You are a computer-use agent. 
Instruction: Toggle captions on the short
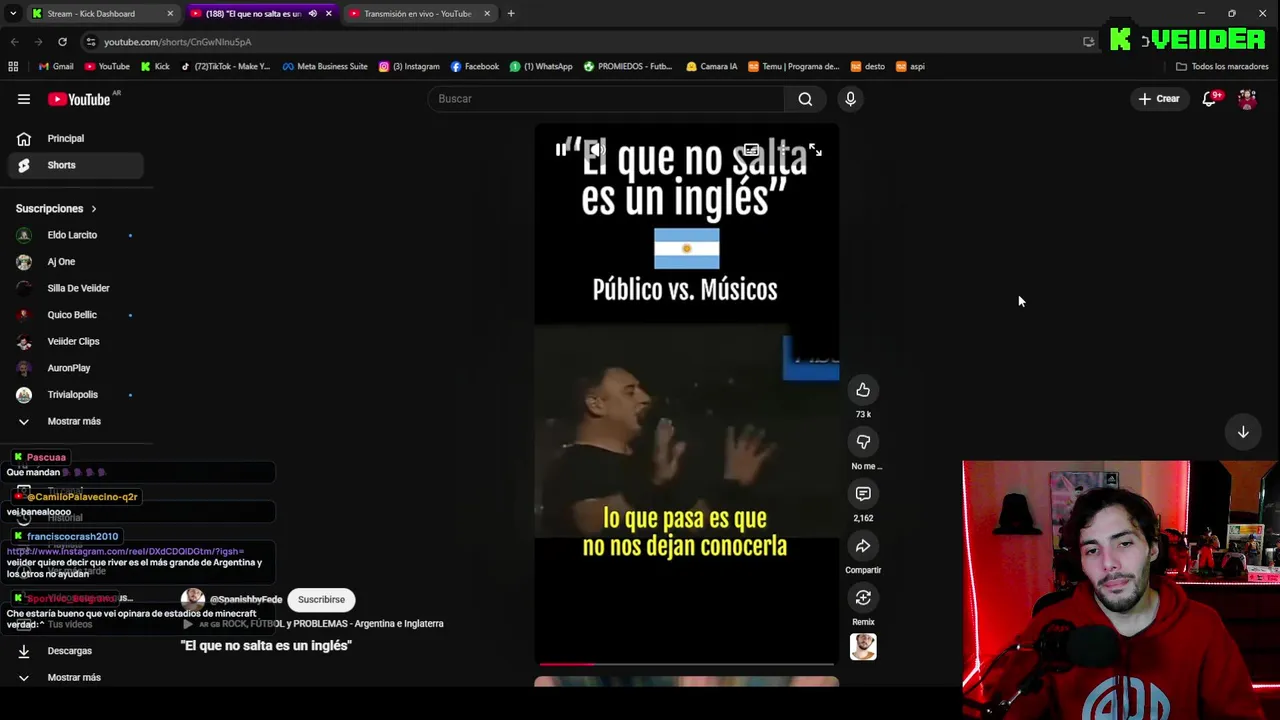coord(751,150)
